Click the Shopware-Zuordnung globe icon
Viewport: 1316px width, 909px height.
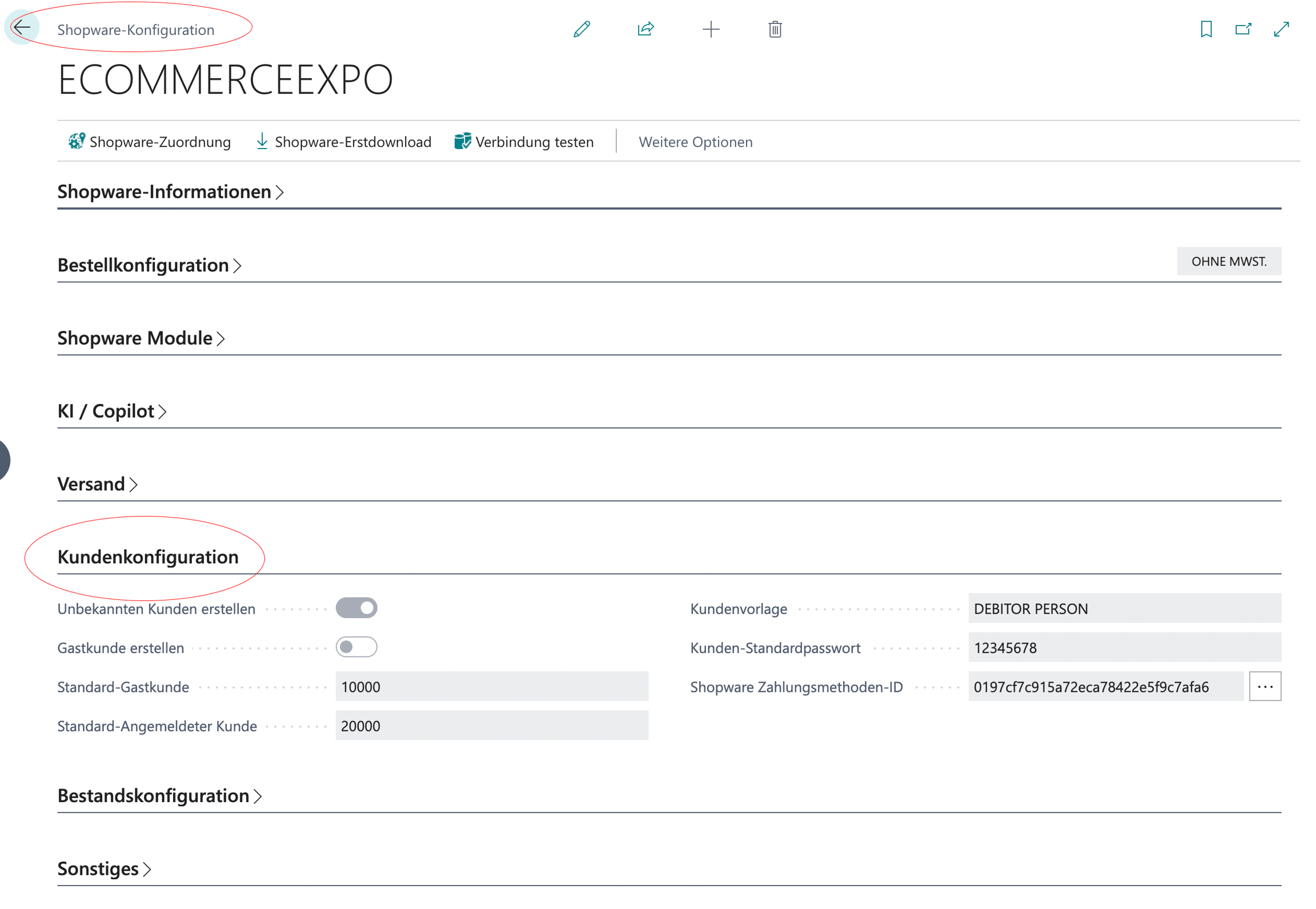pyautogui.click(x=77, y=141)
